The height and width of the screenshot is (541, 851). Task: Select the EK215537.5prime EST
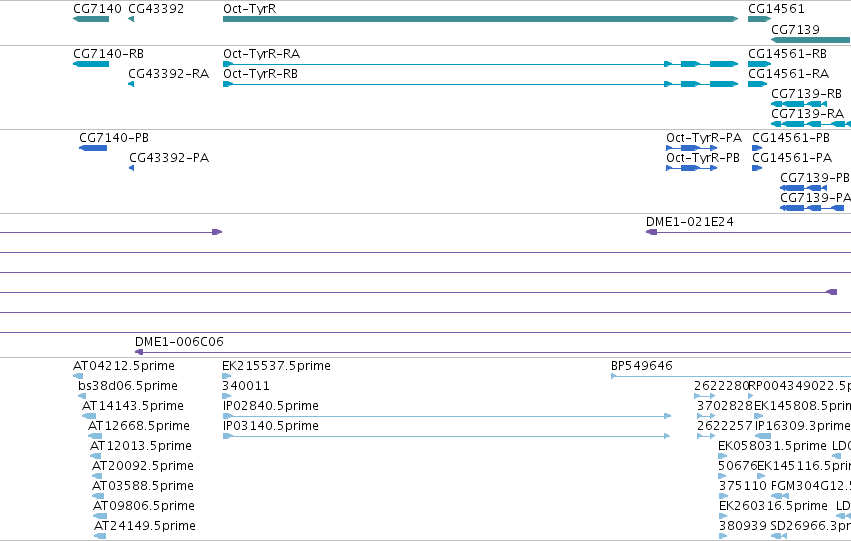pyautogui.click(x=227, y=375)
